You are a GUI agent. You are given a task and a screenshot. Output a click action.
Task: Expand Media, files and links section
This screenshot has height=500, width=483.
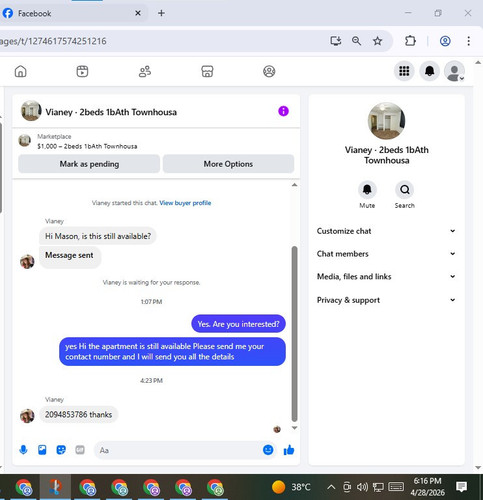point(386,276)
